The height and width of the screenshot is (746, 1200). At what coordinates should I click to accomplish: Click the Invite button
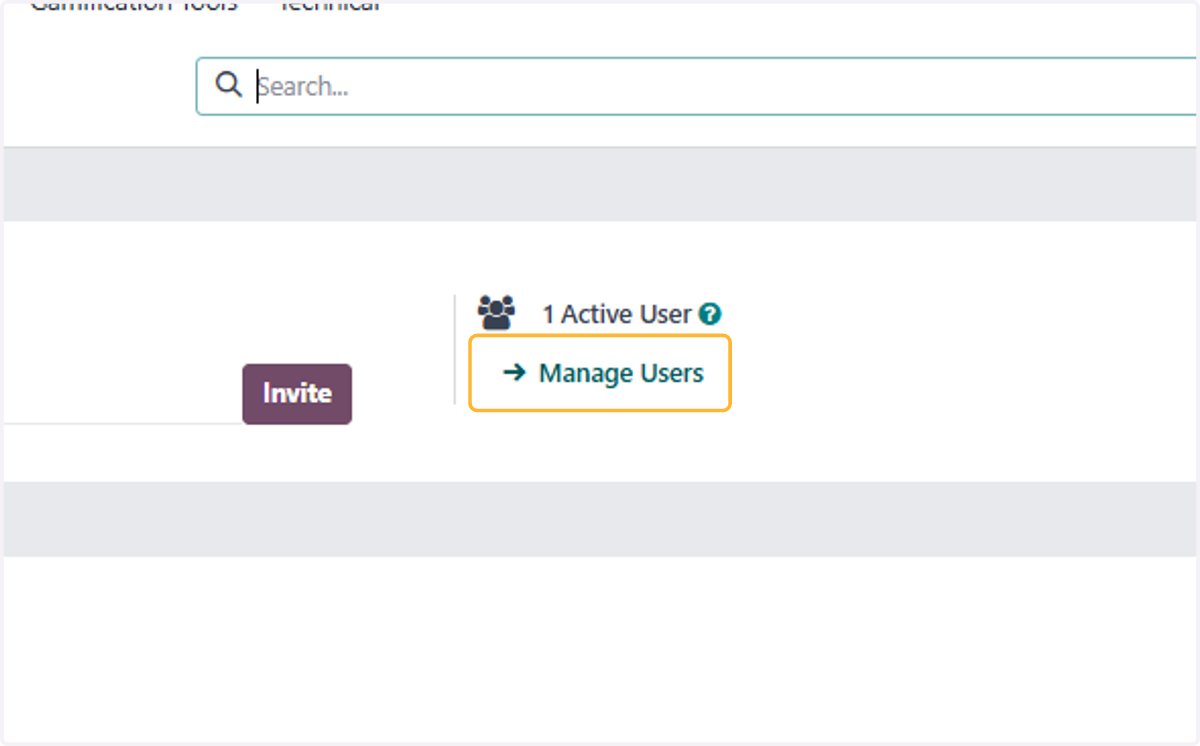[297, 394]
